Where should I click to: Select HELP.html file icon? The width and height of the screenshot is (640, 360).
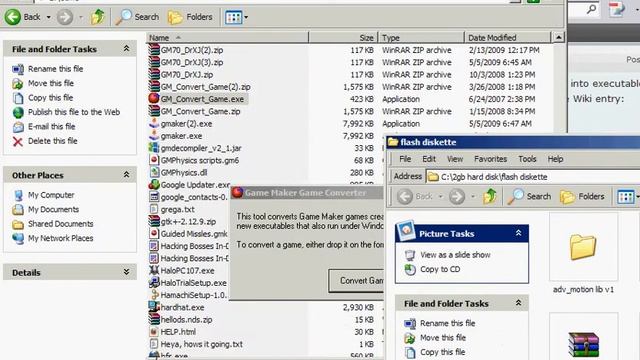(154, 331)
